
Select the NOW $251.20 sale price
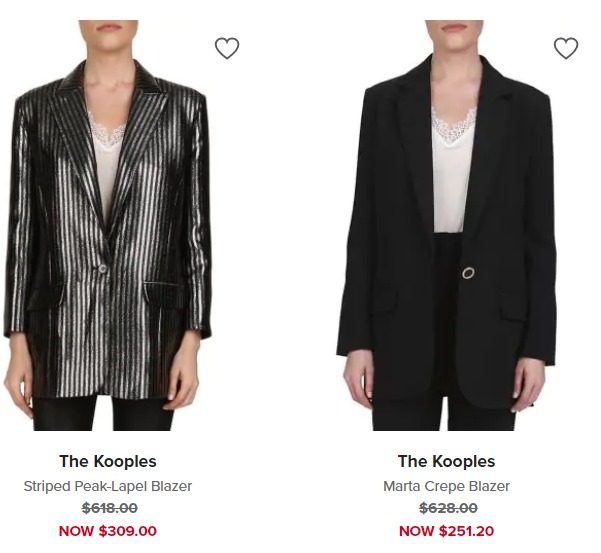click(x=447, y=531)
